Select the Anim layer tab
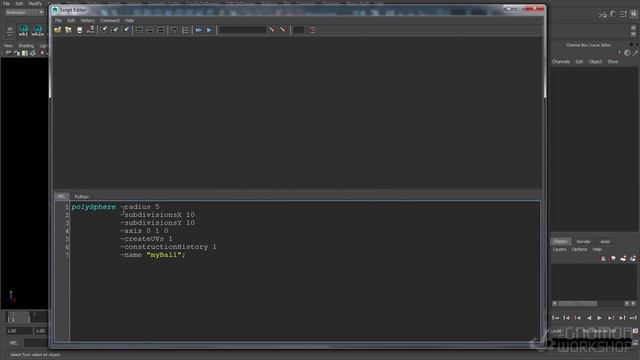 [x=605, y=242]
